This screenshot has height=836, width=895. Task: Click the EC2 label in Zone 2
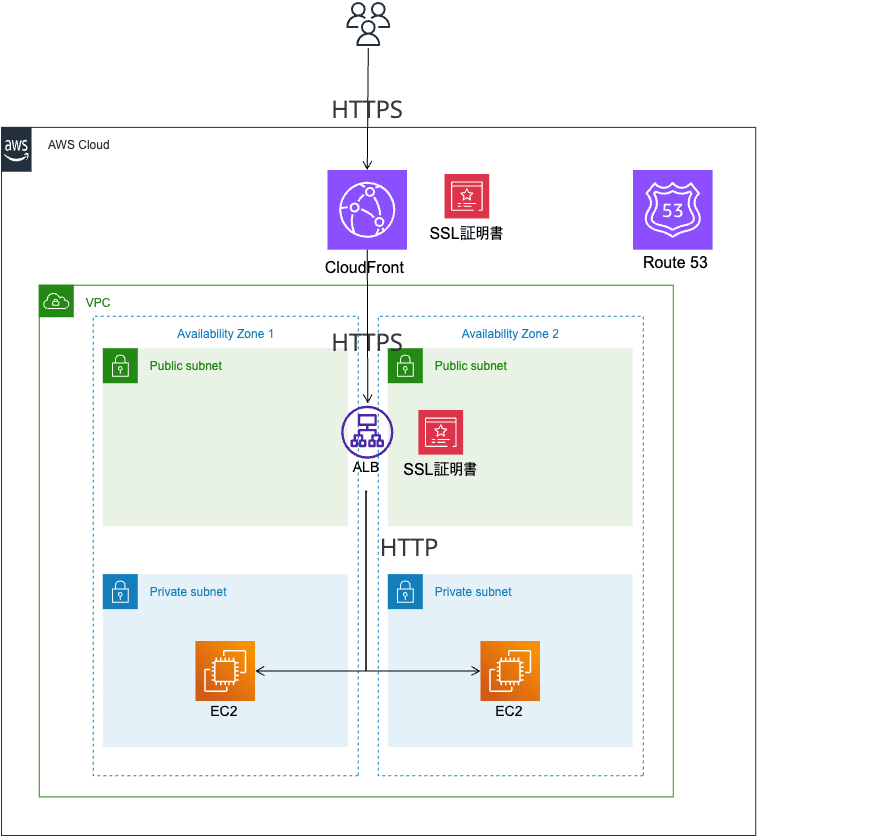tap(509, 711)
